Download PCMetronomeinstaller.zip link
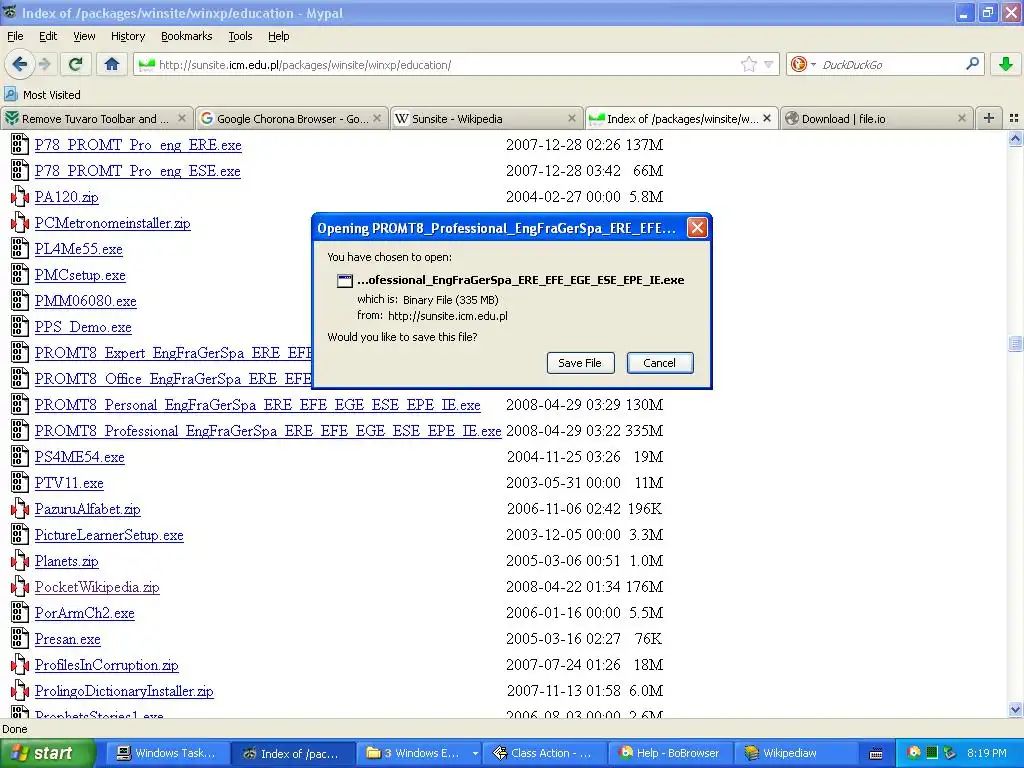1024x768 pixels. point(112,223)
